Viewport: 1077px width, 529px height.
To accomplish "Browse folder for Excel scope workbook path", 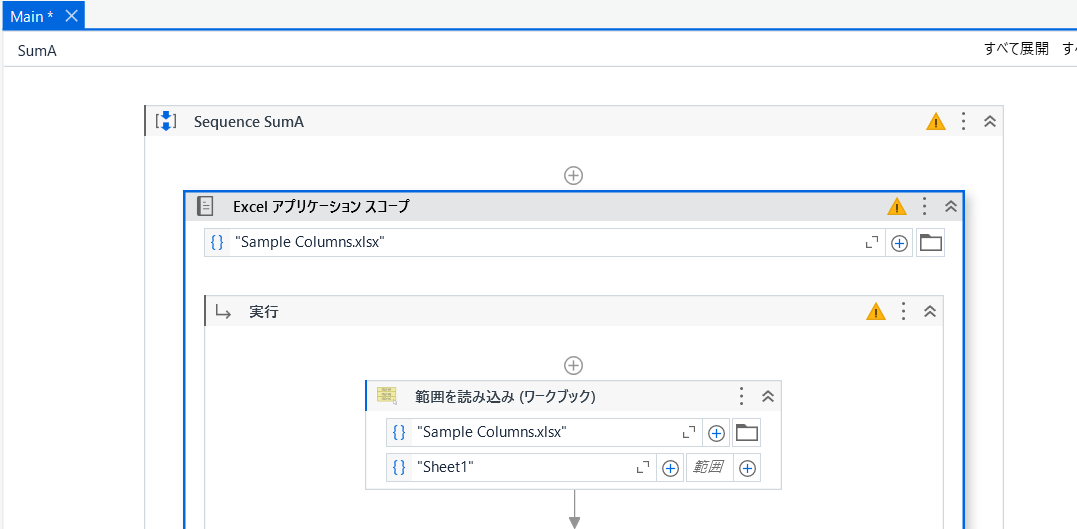I will [931, 243].
